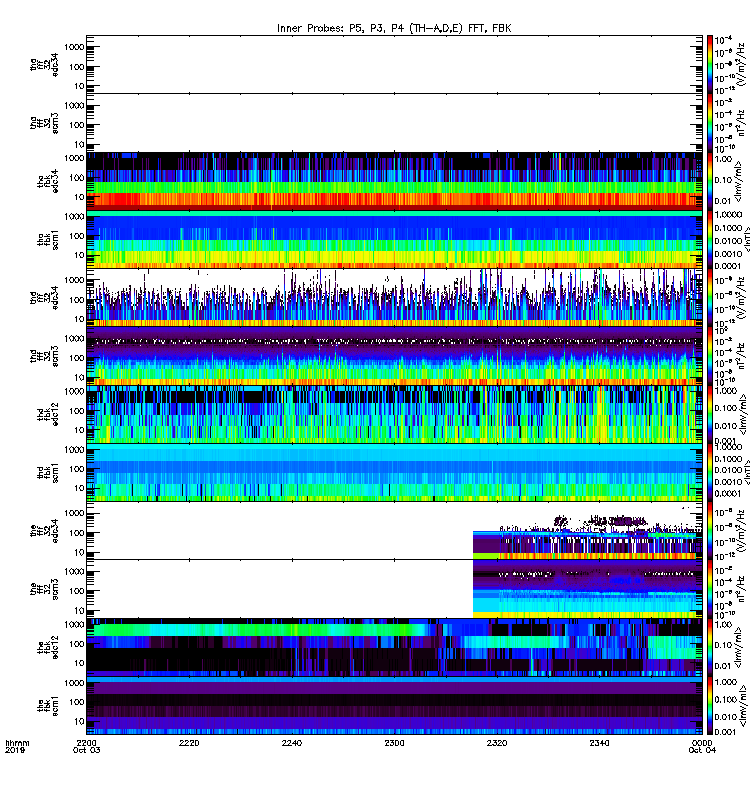Click the '10' tick of the fbk scm1 panel
Viewport: 750px width, 800px height.
click(79, 721)
